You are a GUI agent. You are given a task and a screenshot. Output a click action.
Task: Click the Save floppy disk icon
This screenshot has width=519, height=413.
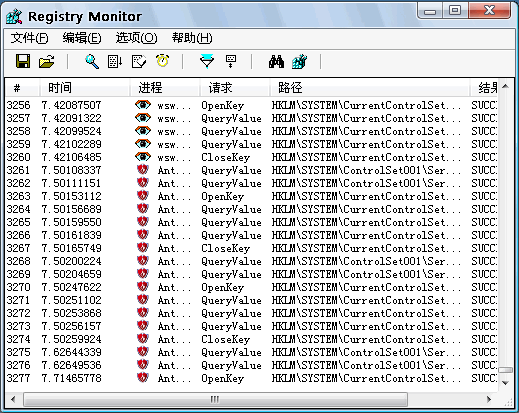[x=23, y=61]
